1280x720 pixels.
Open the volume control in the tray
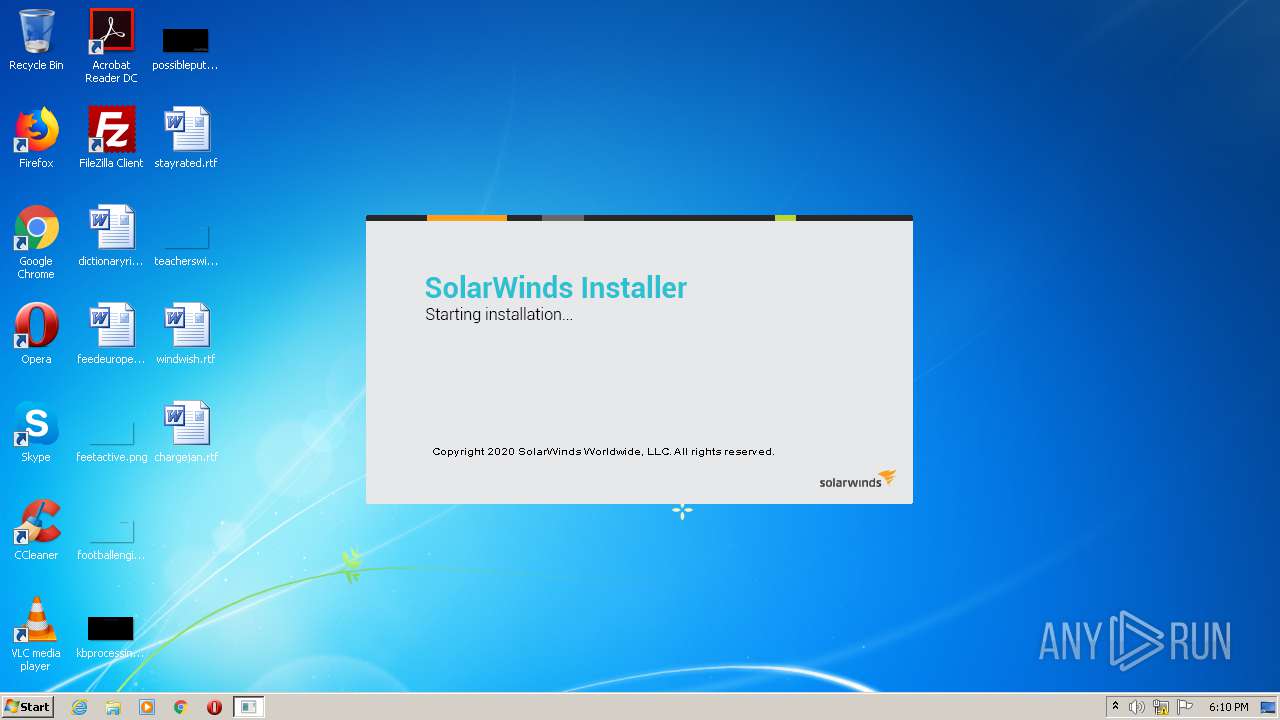point(1137,707)
